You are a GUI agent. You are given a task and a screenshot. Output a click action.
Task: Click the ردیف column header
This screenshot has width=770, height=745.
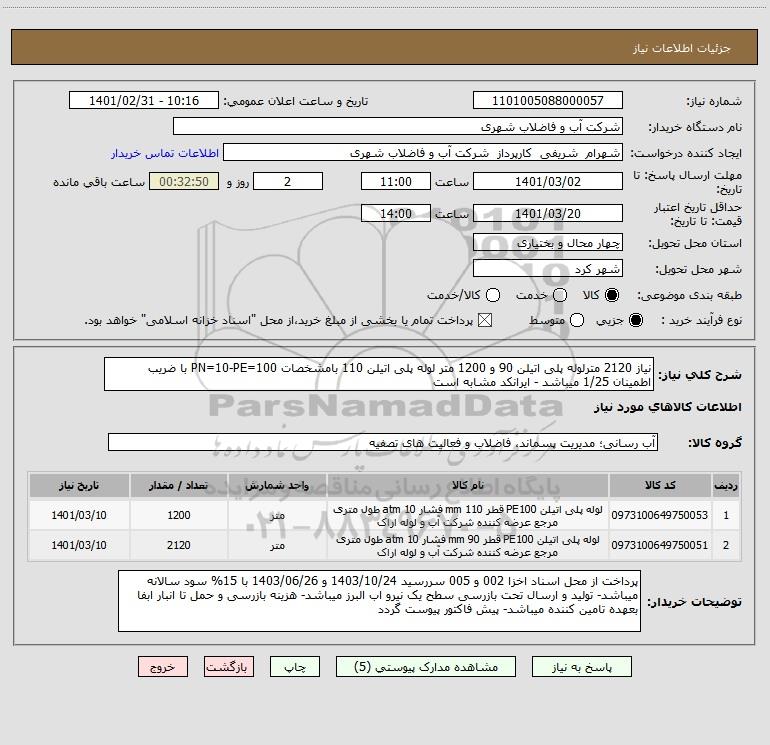(x=726, y=485)
